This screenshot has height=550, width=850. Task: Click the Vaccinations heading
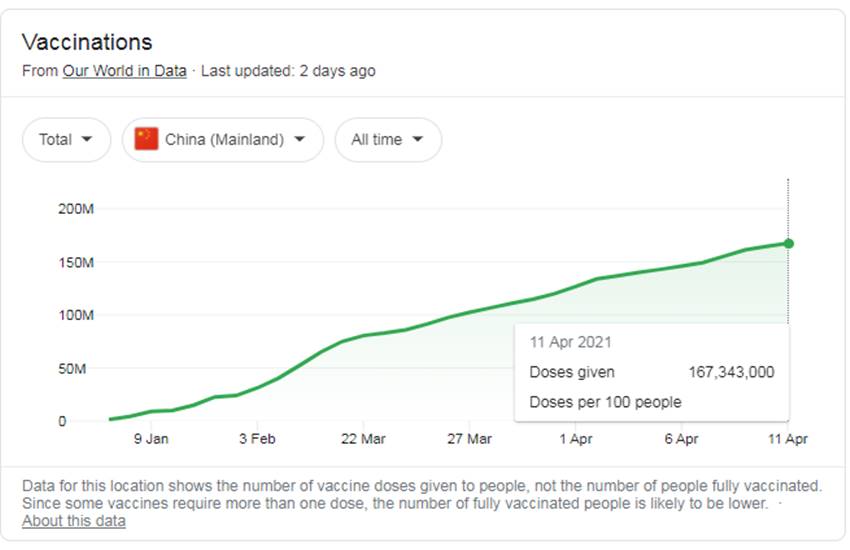click(x=87, y=42)
